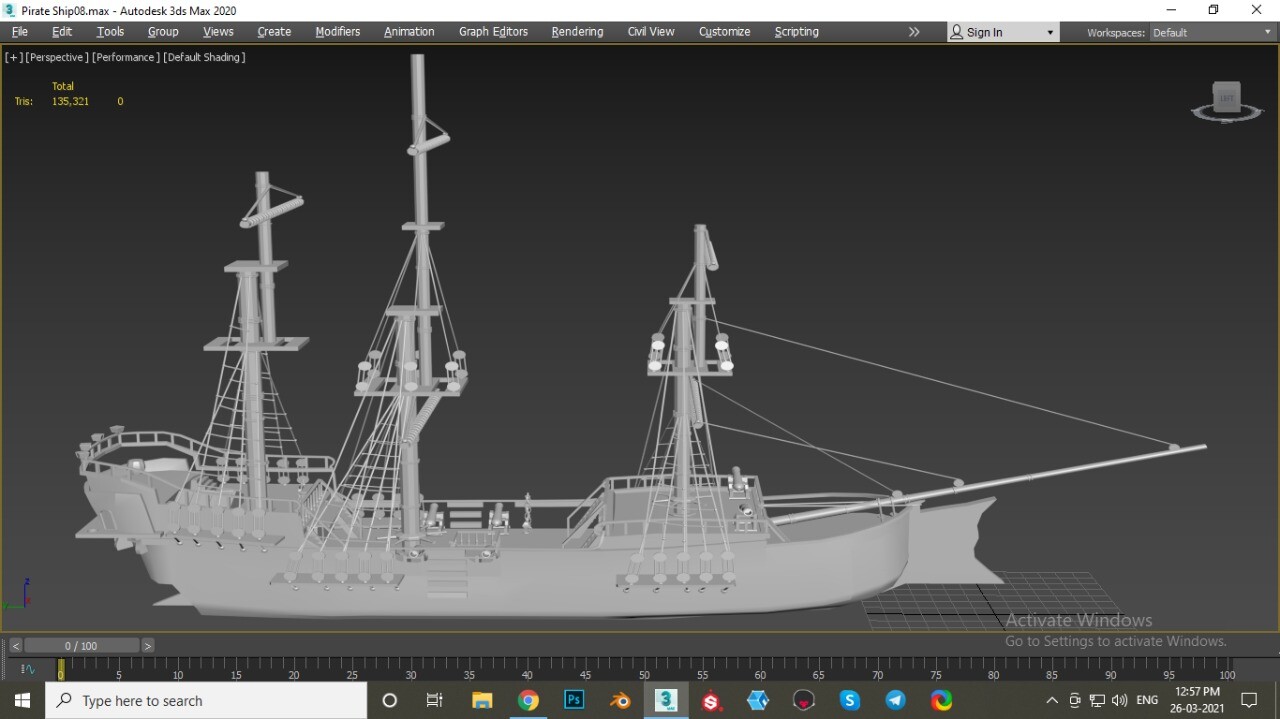Open the Customize menu
The width and height of the screenshot is (1280, 719).
(x=724, y=32)
